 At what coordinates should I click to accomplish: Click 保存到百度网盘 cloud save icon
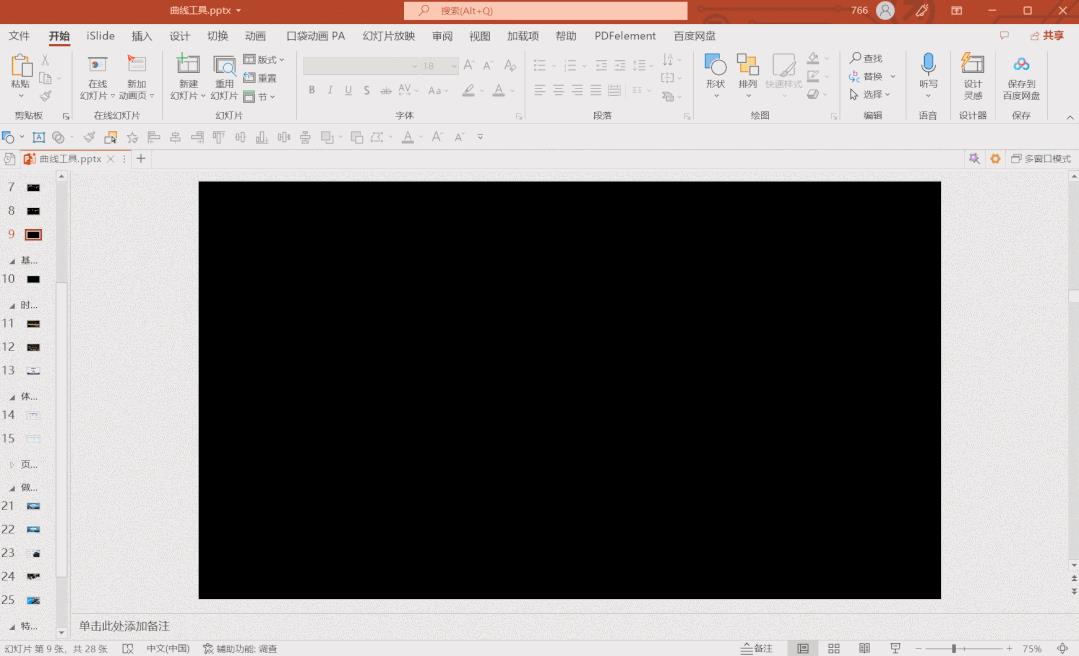click(1021, 66)
